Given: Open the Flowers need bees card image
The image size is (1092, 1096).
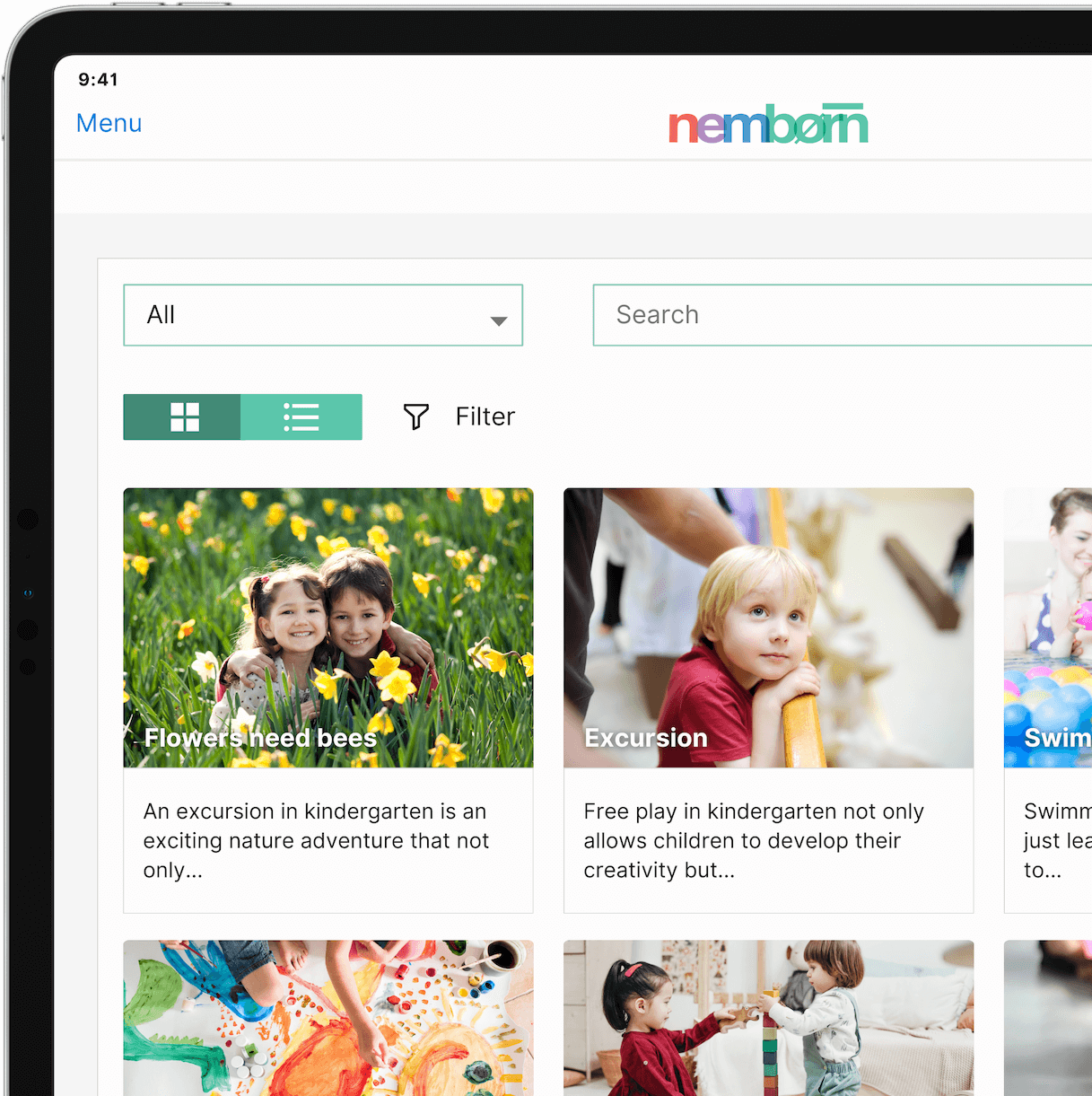Looking at the screenshot, I should 328,627.
